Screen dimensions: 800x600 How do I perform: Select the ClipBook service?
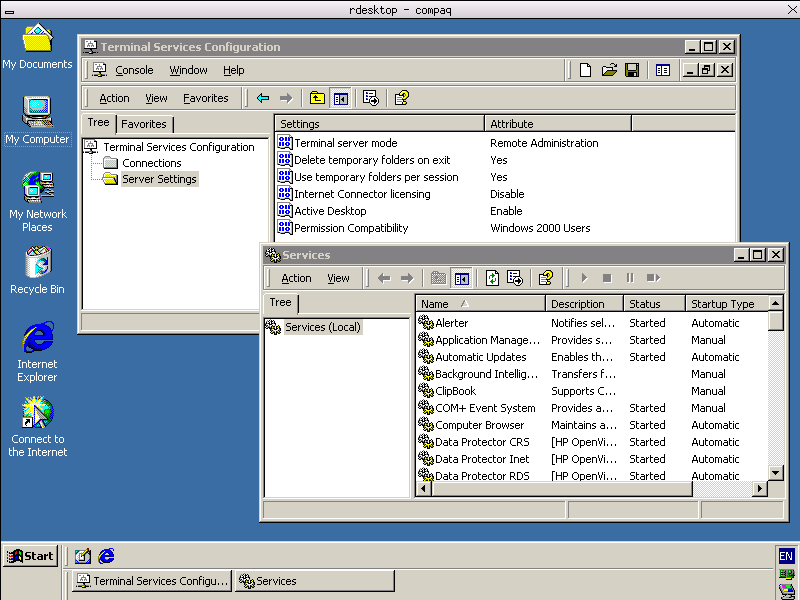(456, 391)
